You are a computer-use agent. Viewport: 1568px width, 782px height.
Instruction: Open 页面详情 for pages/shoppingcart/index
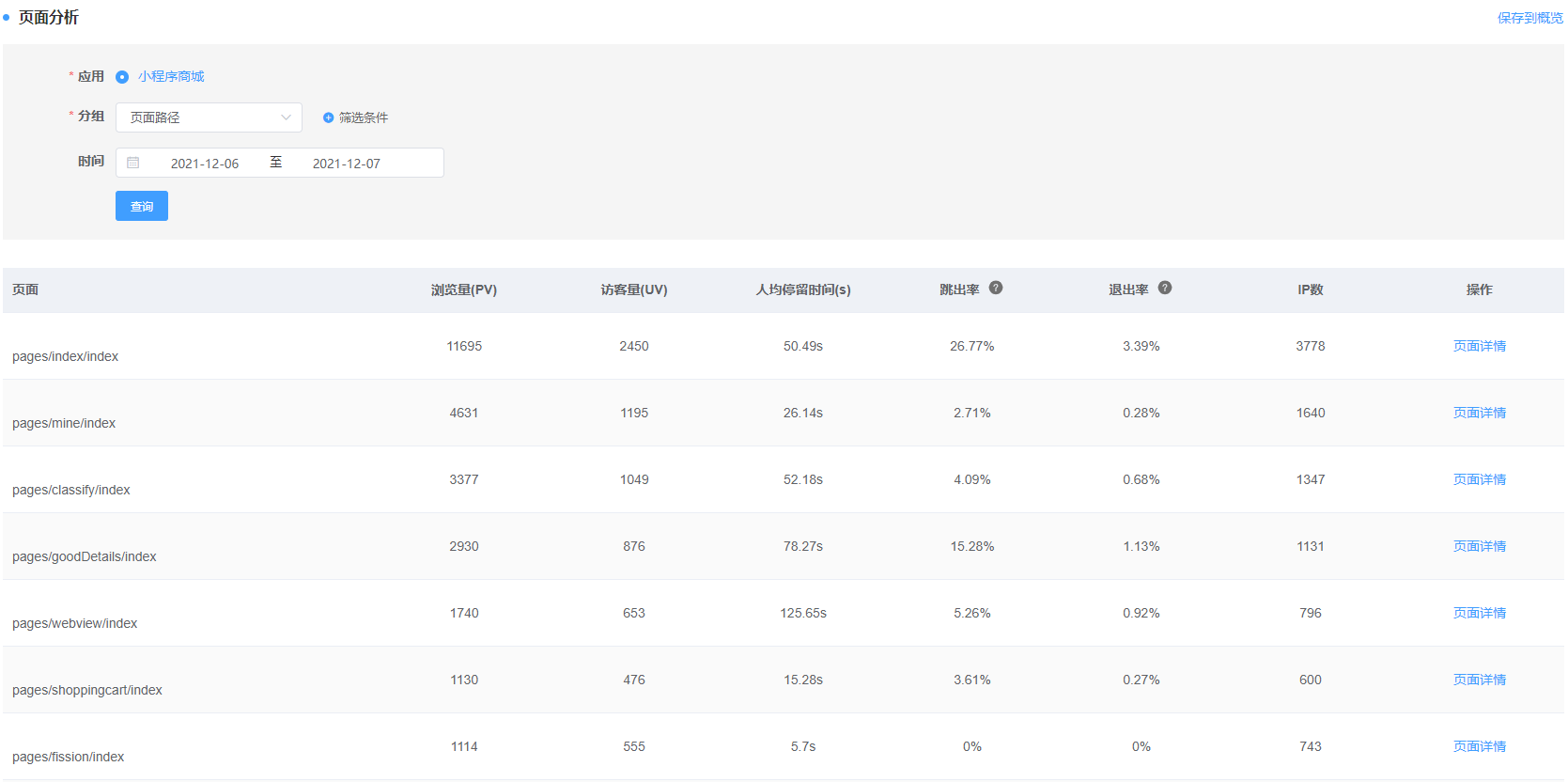click(1480, 680)
